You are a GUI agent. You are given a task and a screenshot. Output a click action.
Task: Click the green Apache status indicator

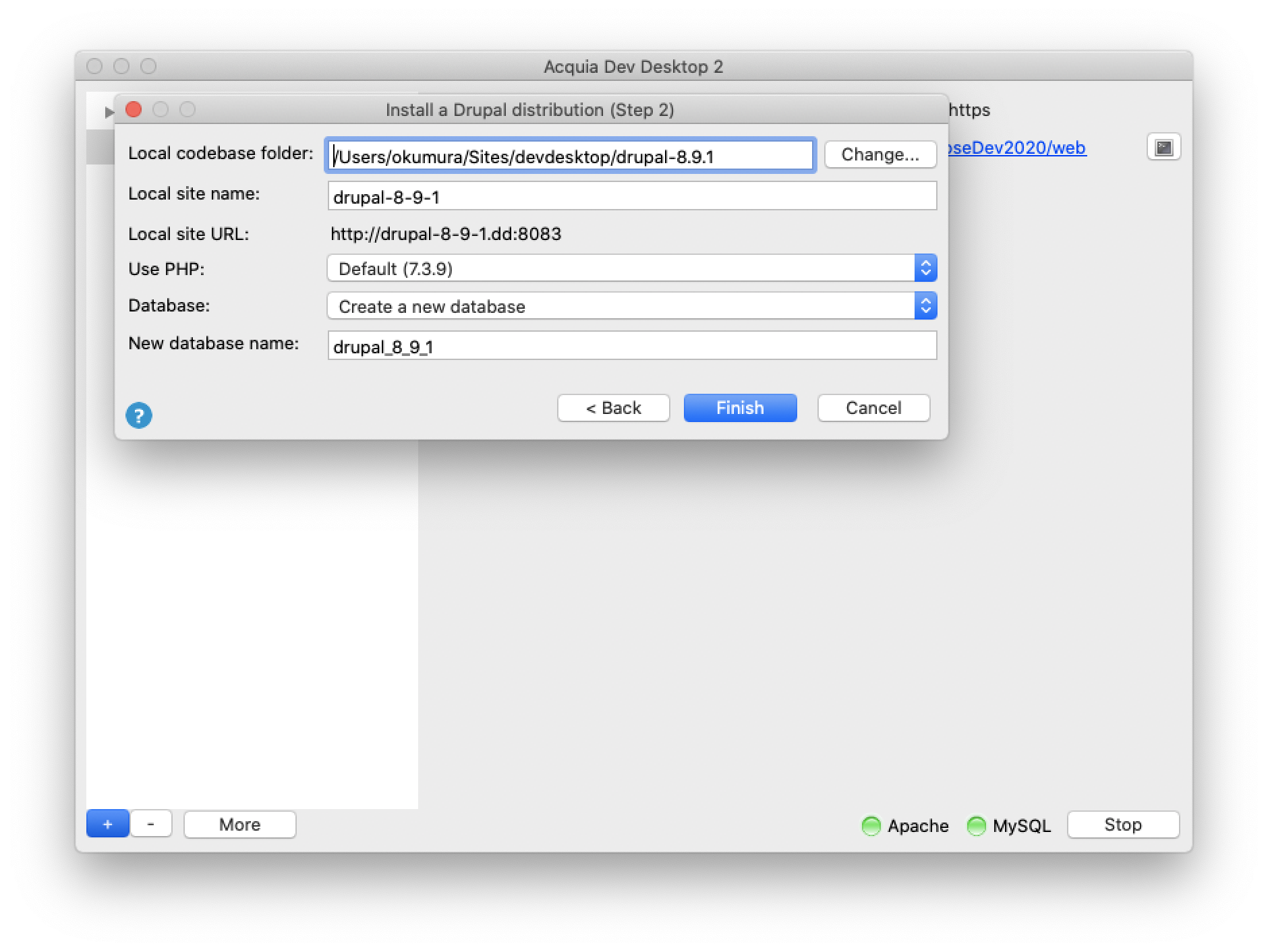[871, 825]
